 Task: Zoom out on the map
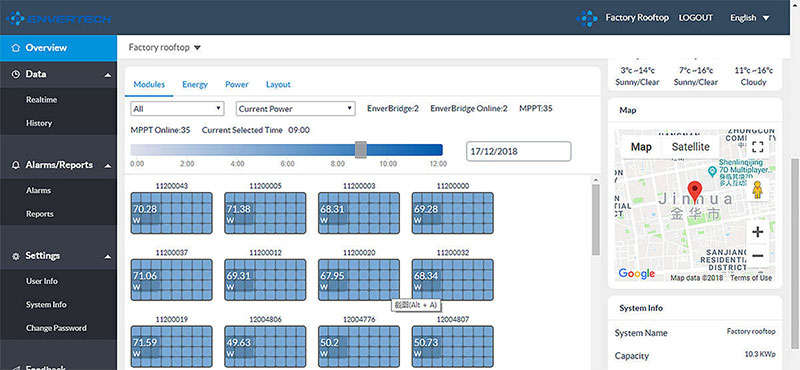pos(758,255)
